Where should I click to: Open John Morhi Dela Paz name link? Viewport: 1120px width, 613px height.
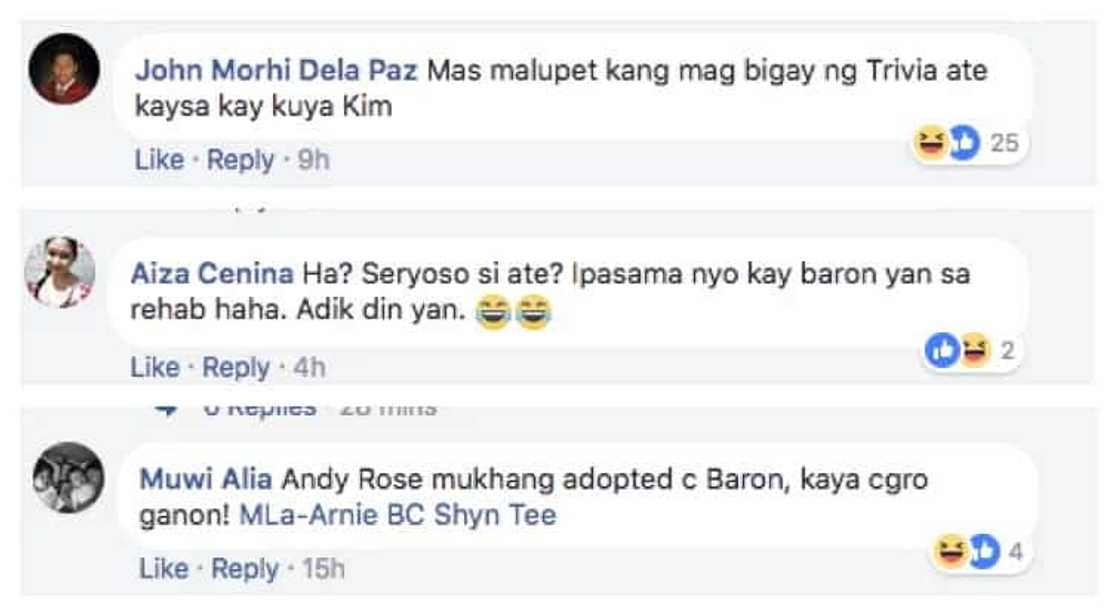coord(276,70)
